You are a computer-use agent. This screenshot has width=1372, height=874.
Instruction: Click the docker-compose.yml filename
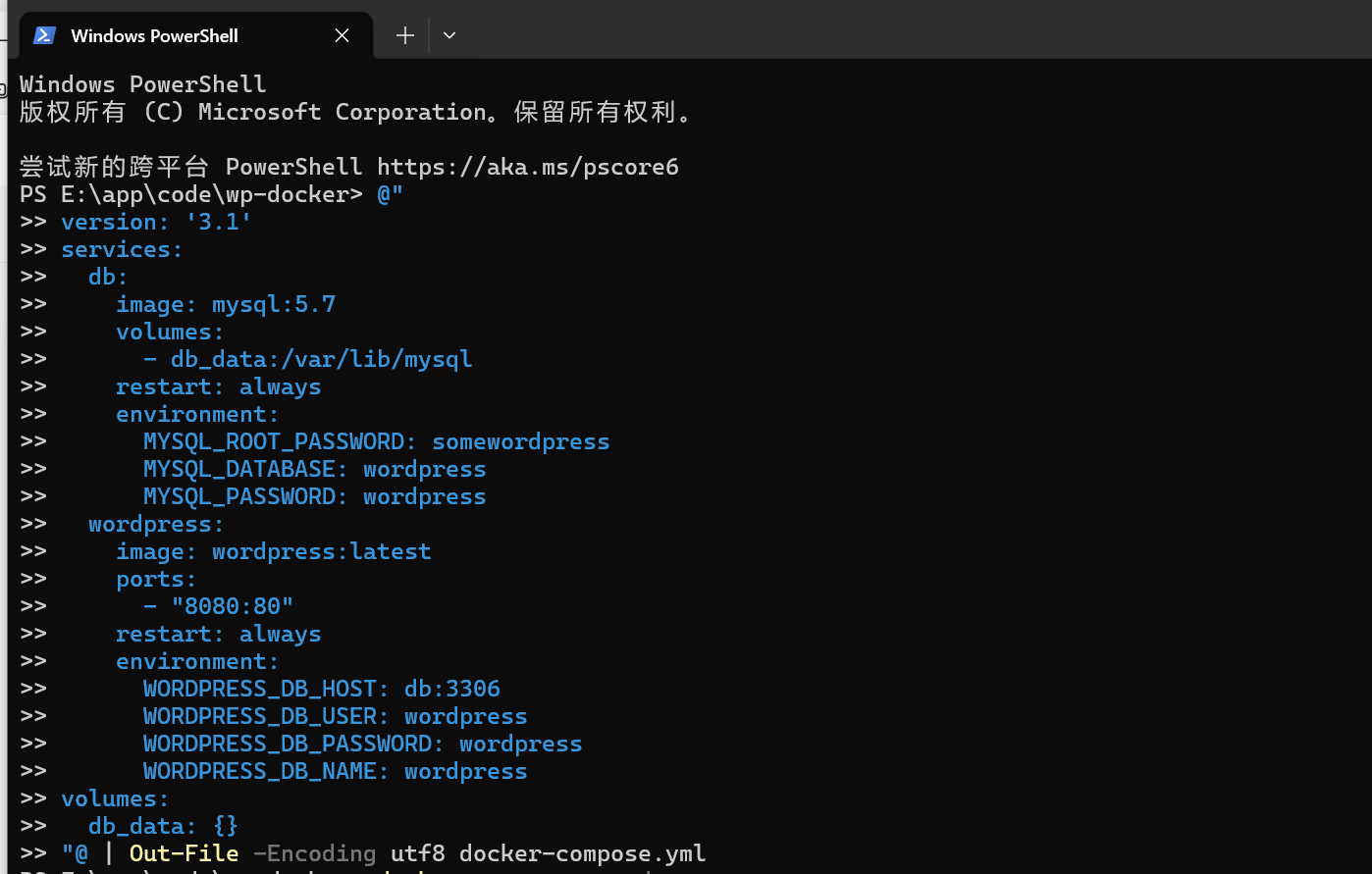coord(583,853)
